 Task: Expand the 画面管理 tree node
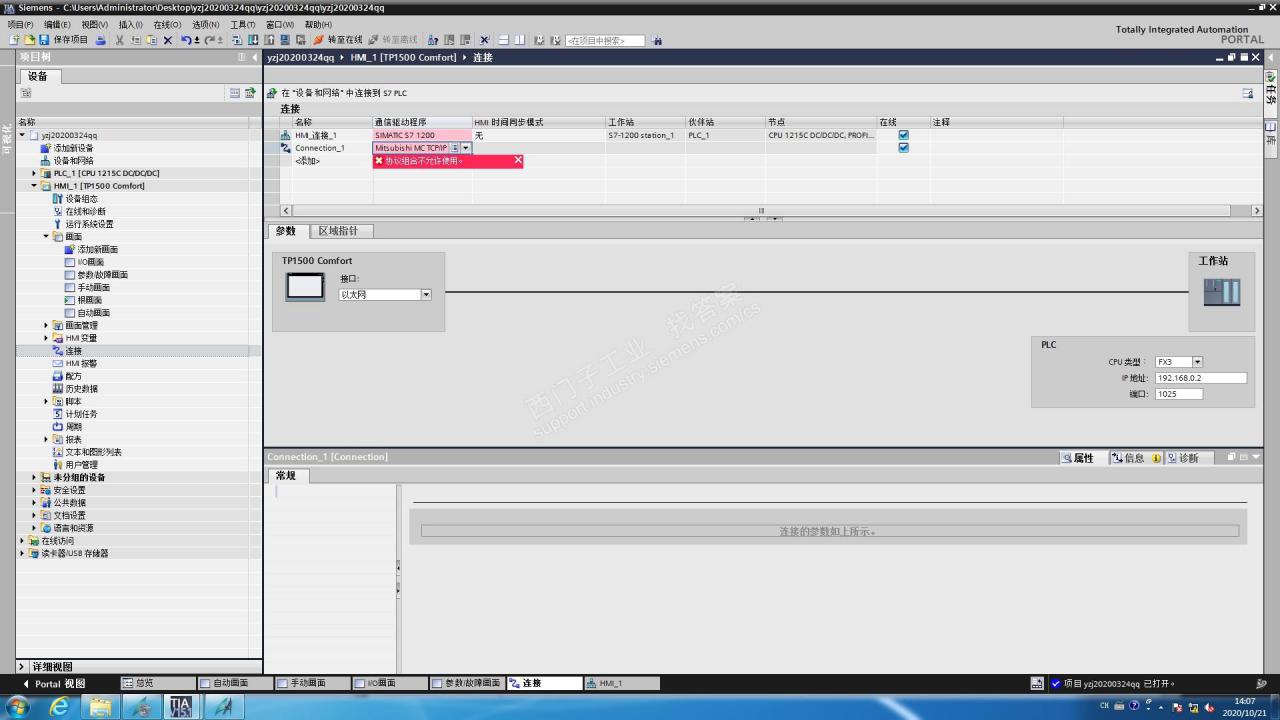pos(46,325)
